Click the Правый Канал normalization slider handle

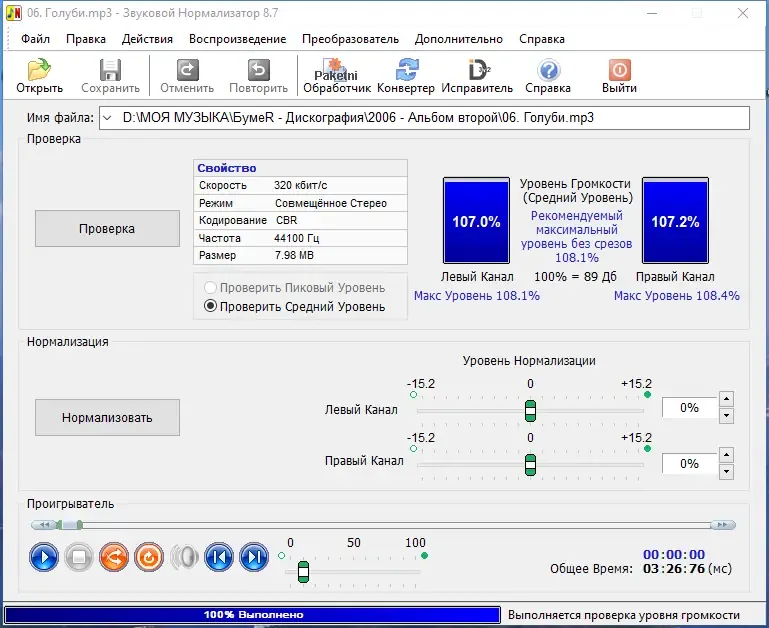coord(530,465)
